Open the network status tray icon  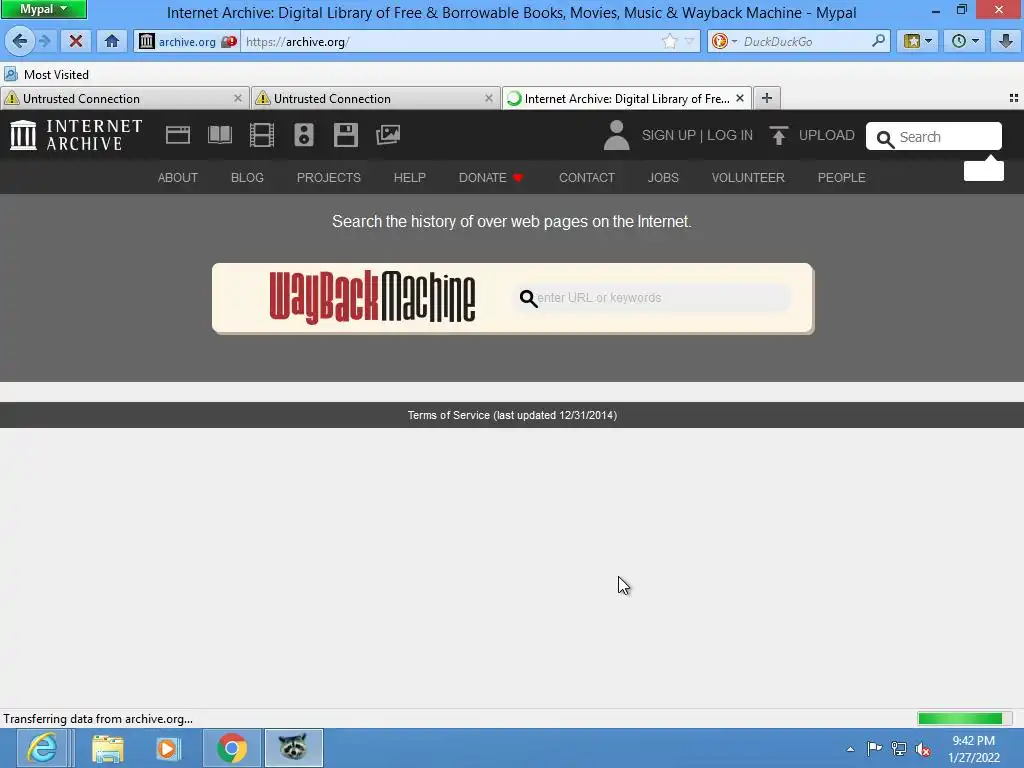click(899, 749)
